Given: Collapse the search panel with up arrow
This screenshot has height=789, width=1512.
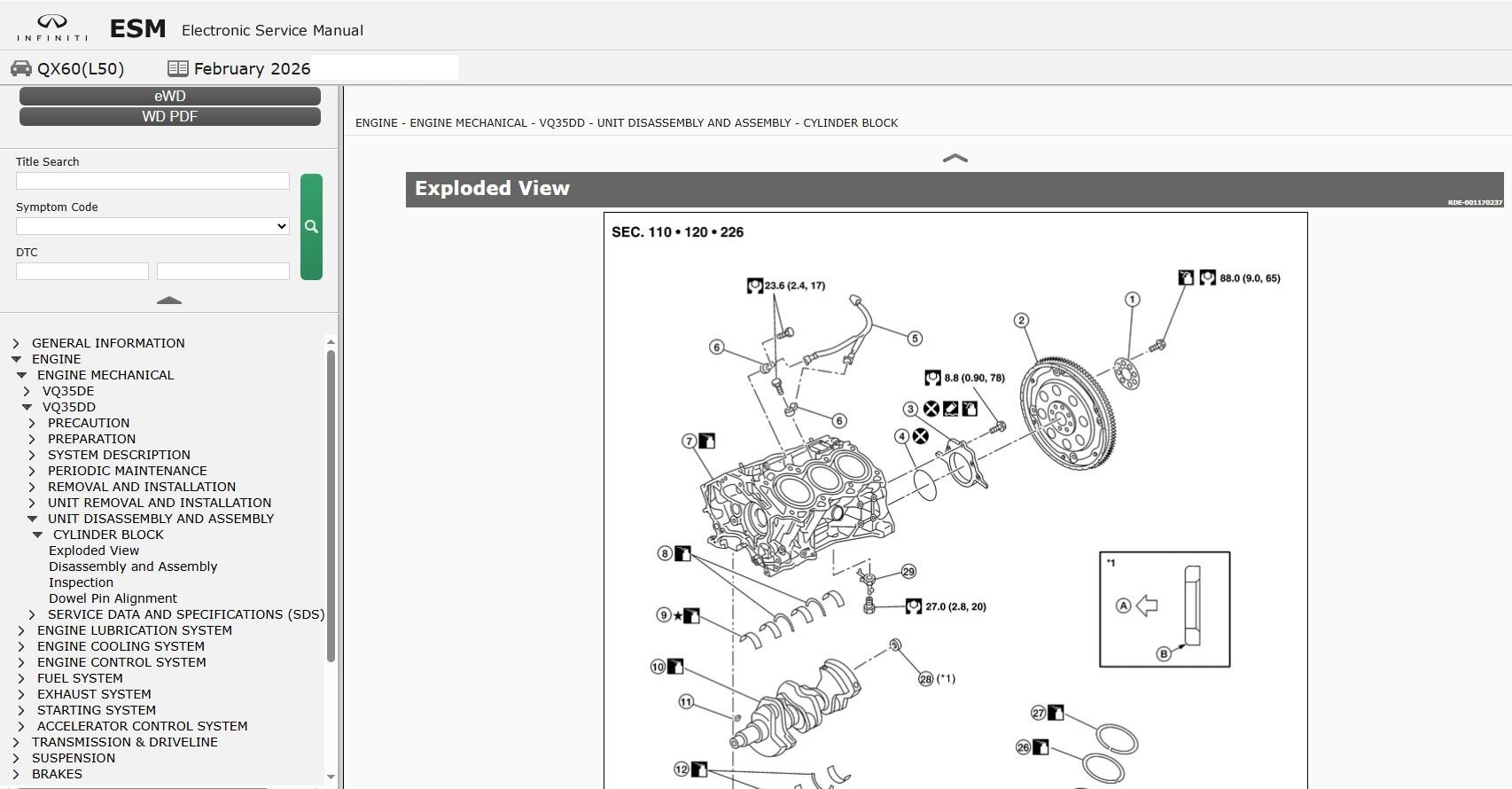Looking at the screenshot, I should point(168,301).
